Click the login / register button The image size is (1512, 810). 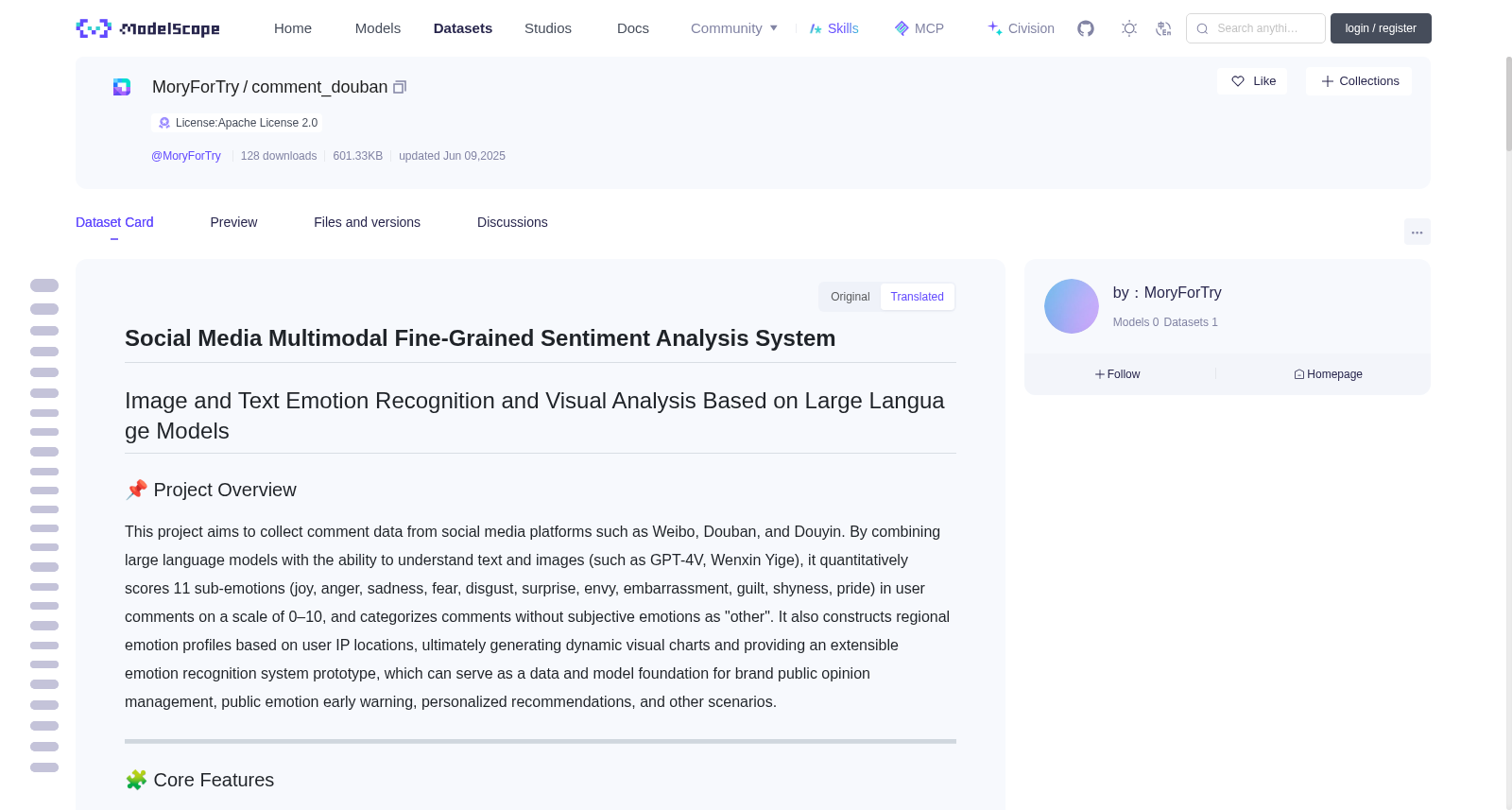(1381, 28)
